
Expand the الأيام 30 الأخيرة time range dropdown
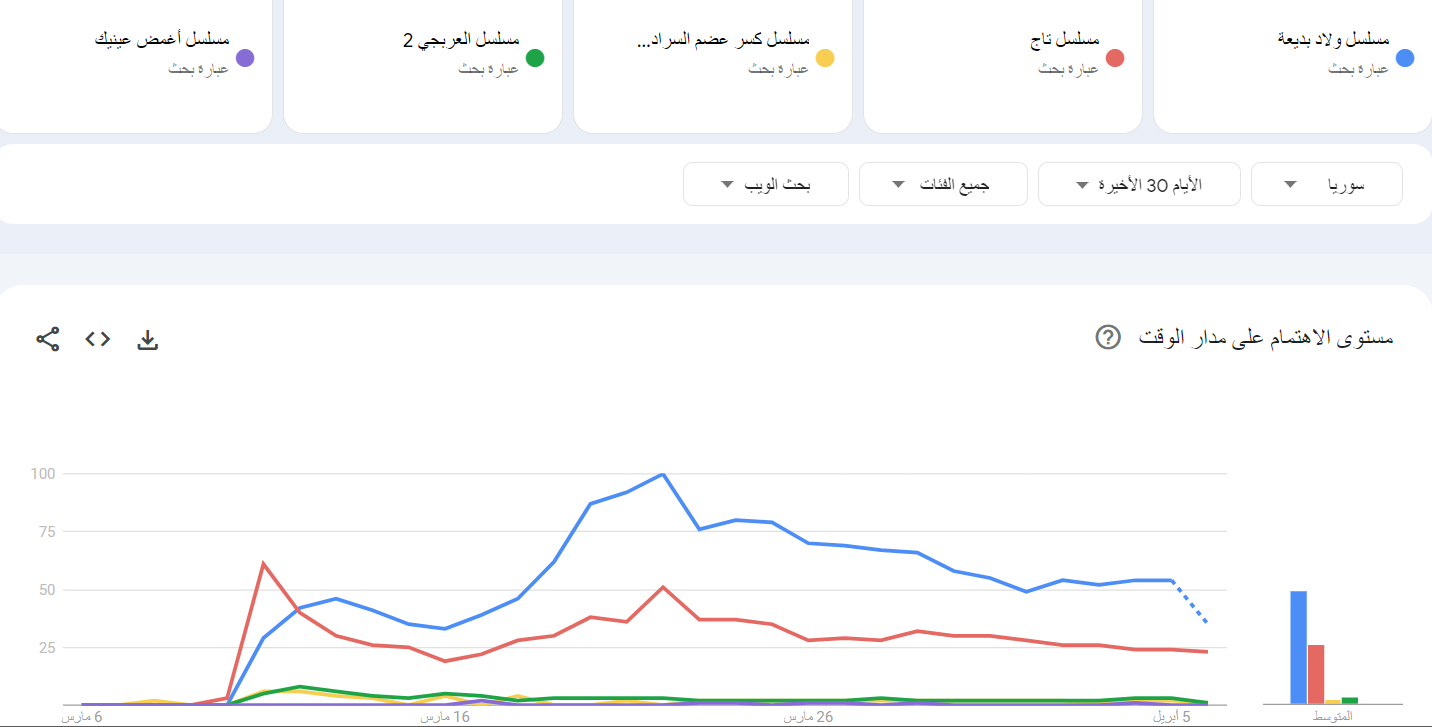tap(1139, 185)
